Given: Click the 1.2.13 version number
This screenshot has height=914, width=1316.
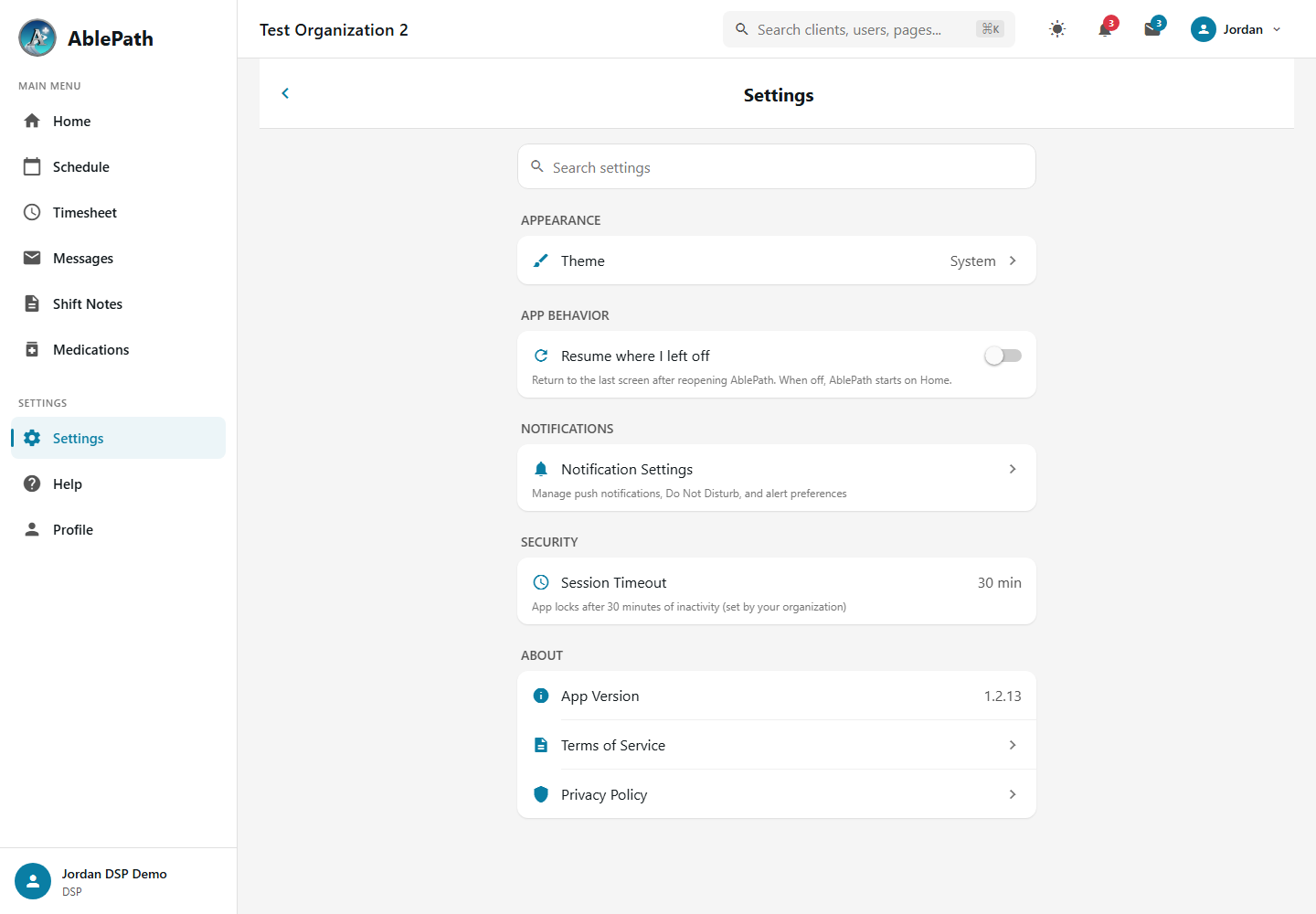Looking at the screenshot, I should point(1003,696).
